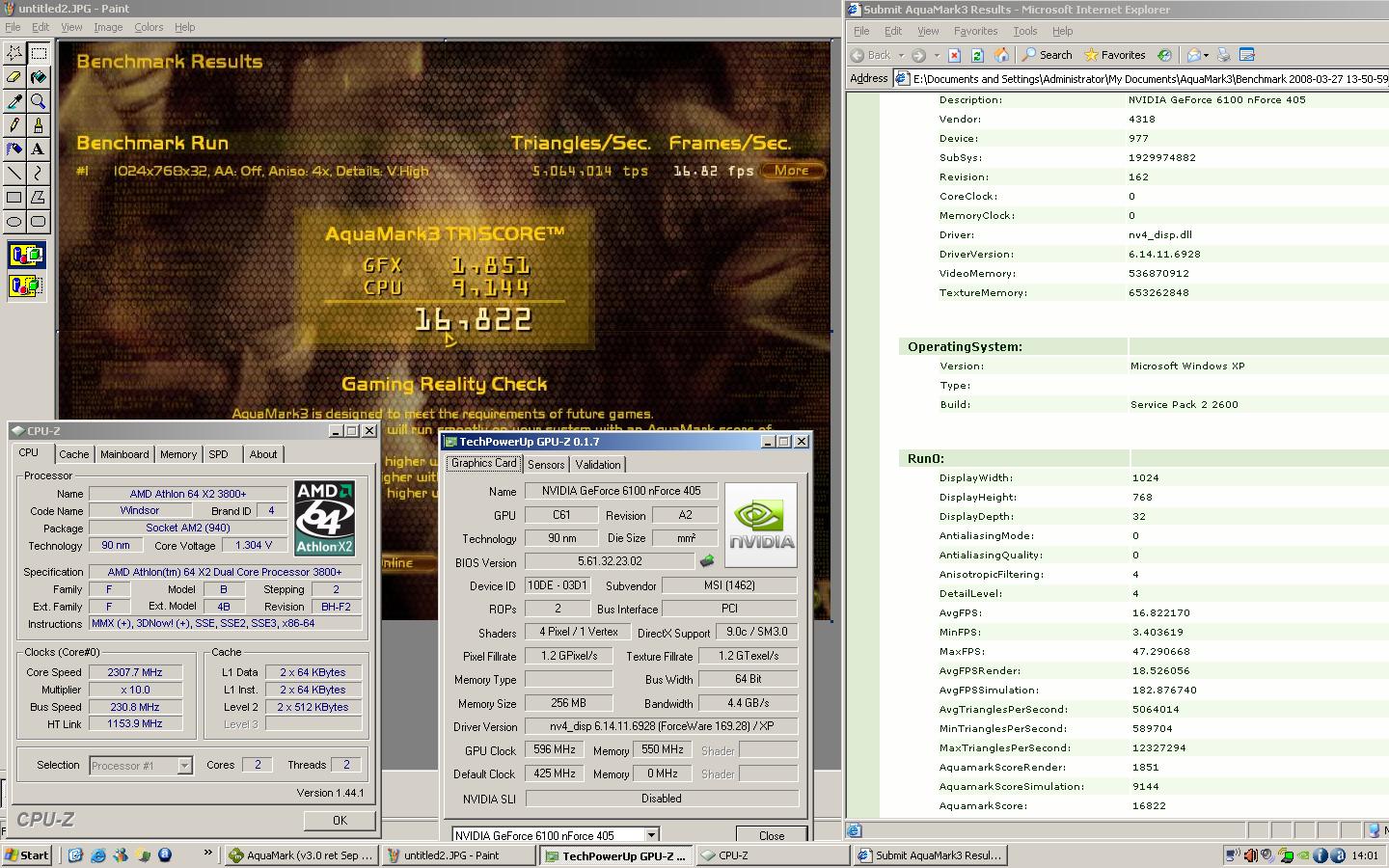Open the Cache tab in CPU-Z
1389x868 pixels.
pos(73,454)
